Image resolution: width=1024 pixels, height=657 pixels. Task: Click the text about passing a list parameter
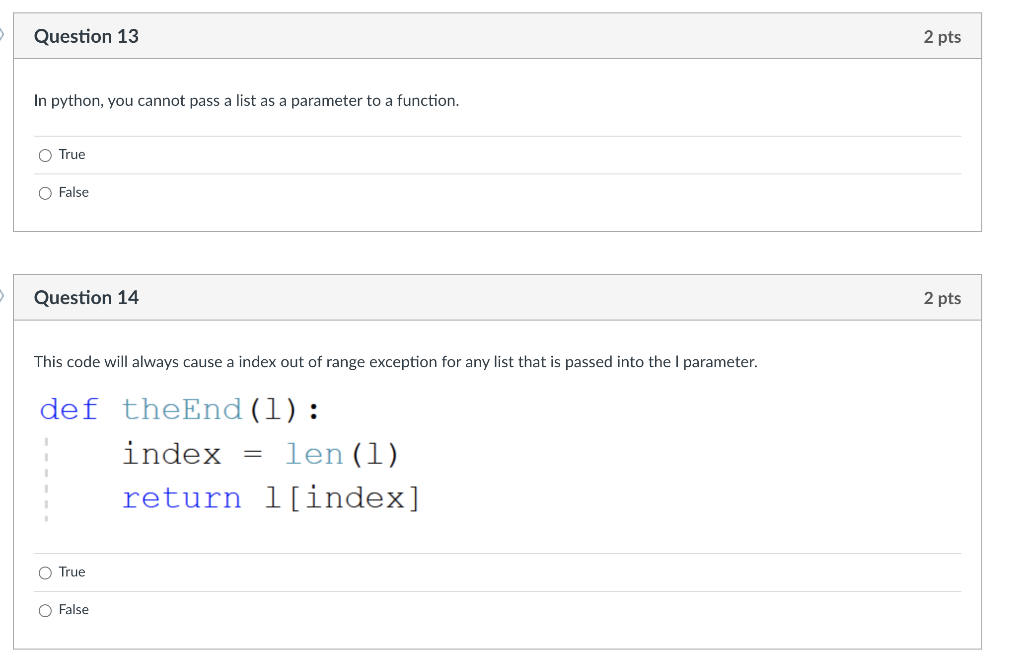pos(246,101)
